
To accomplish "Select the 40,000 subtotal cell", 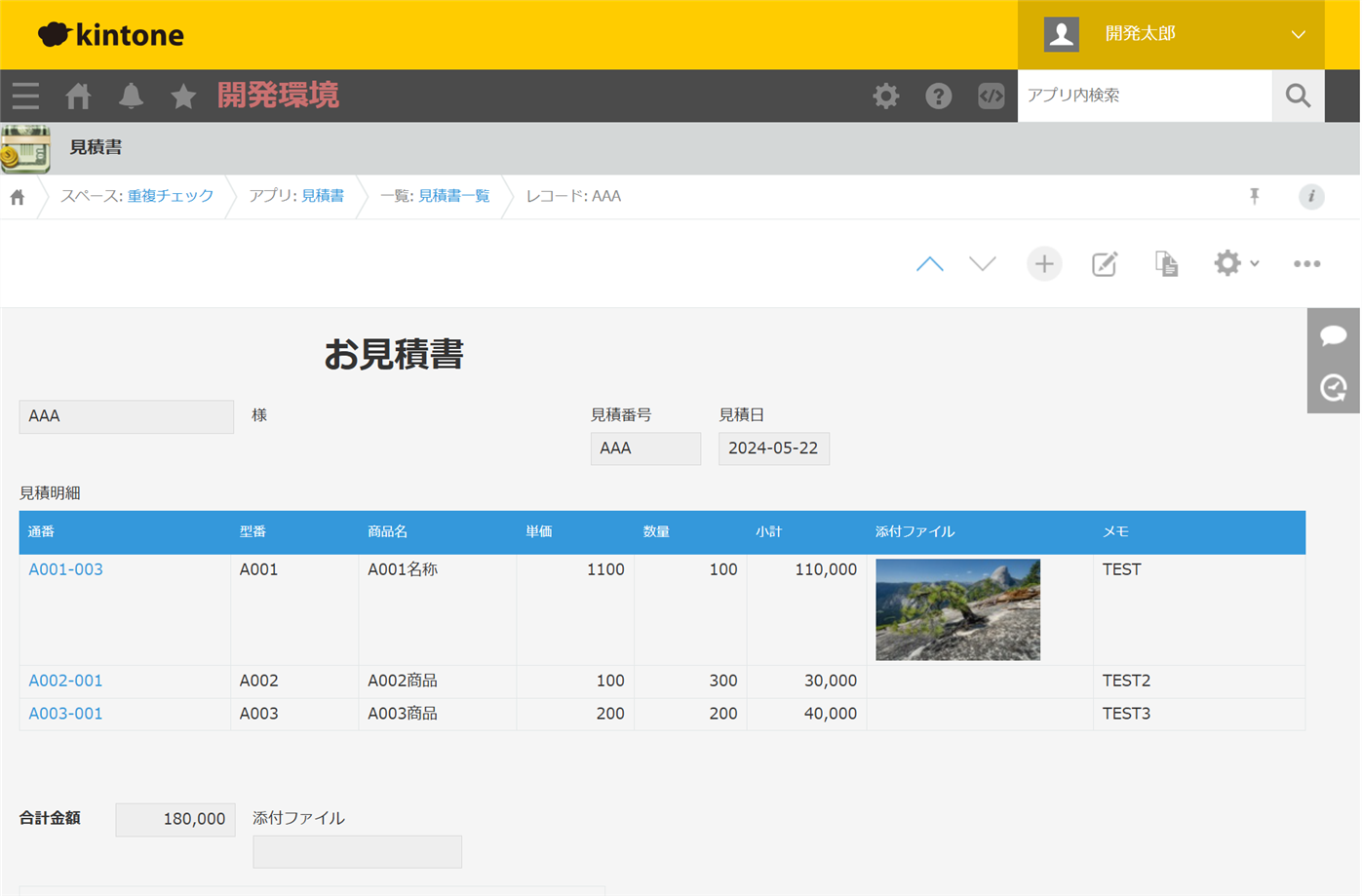I will click(x=806, y=715).
